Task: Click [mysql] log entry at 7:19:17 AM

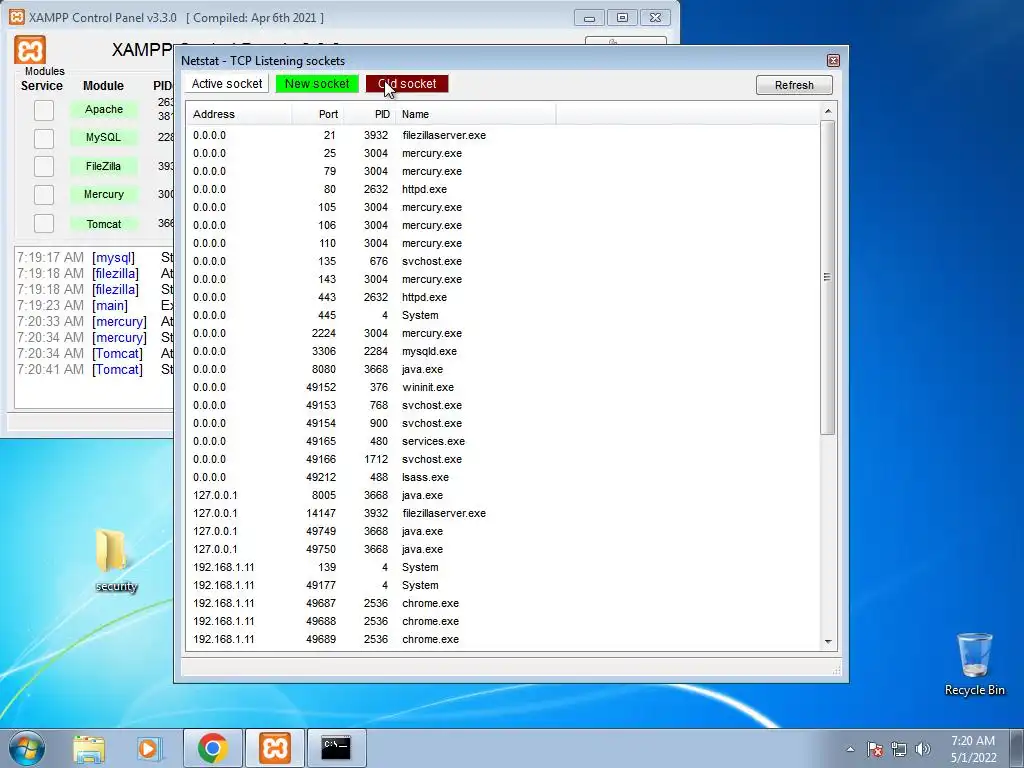Action: (x=94, y=257)
